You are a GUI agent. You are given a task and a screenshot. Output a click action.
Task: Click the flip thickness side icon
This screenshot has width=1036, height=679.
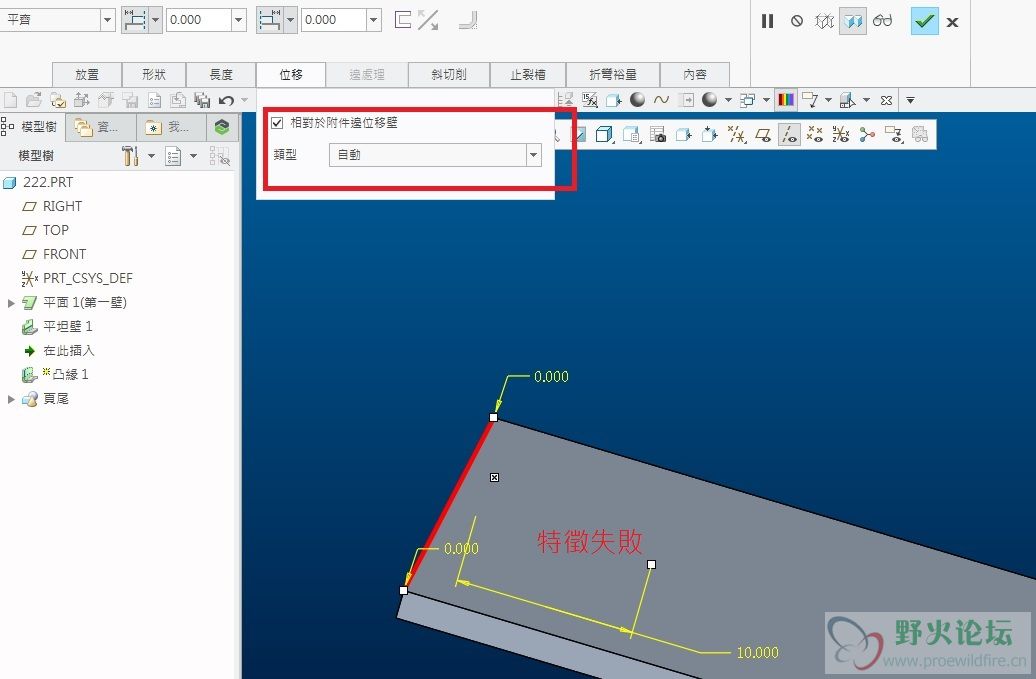tap(403, 20)
